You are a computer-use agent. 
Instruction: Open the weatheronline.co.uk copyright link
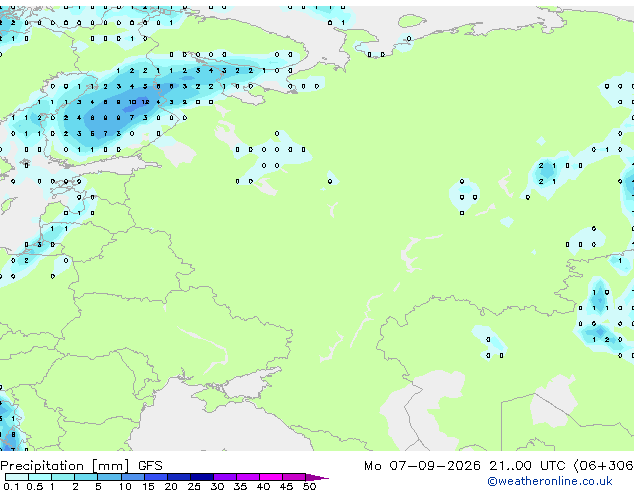tap(549, 481)
